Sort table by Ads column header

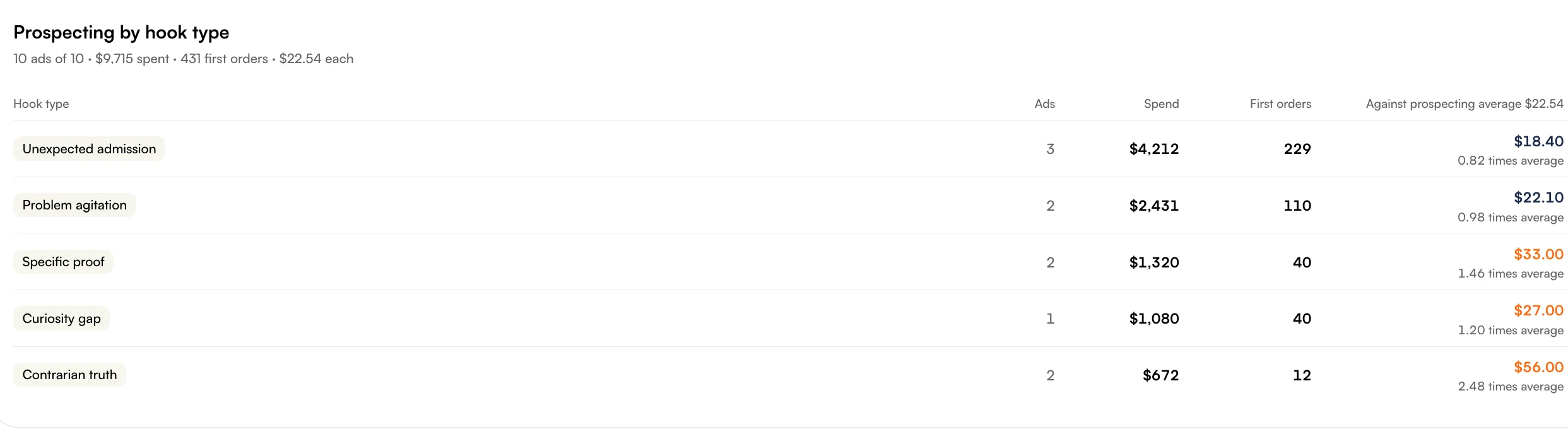coord(1044,104)
